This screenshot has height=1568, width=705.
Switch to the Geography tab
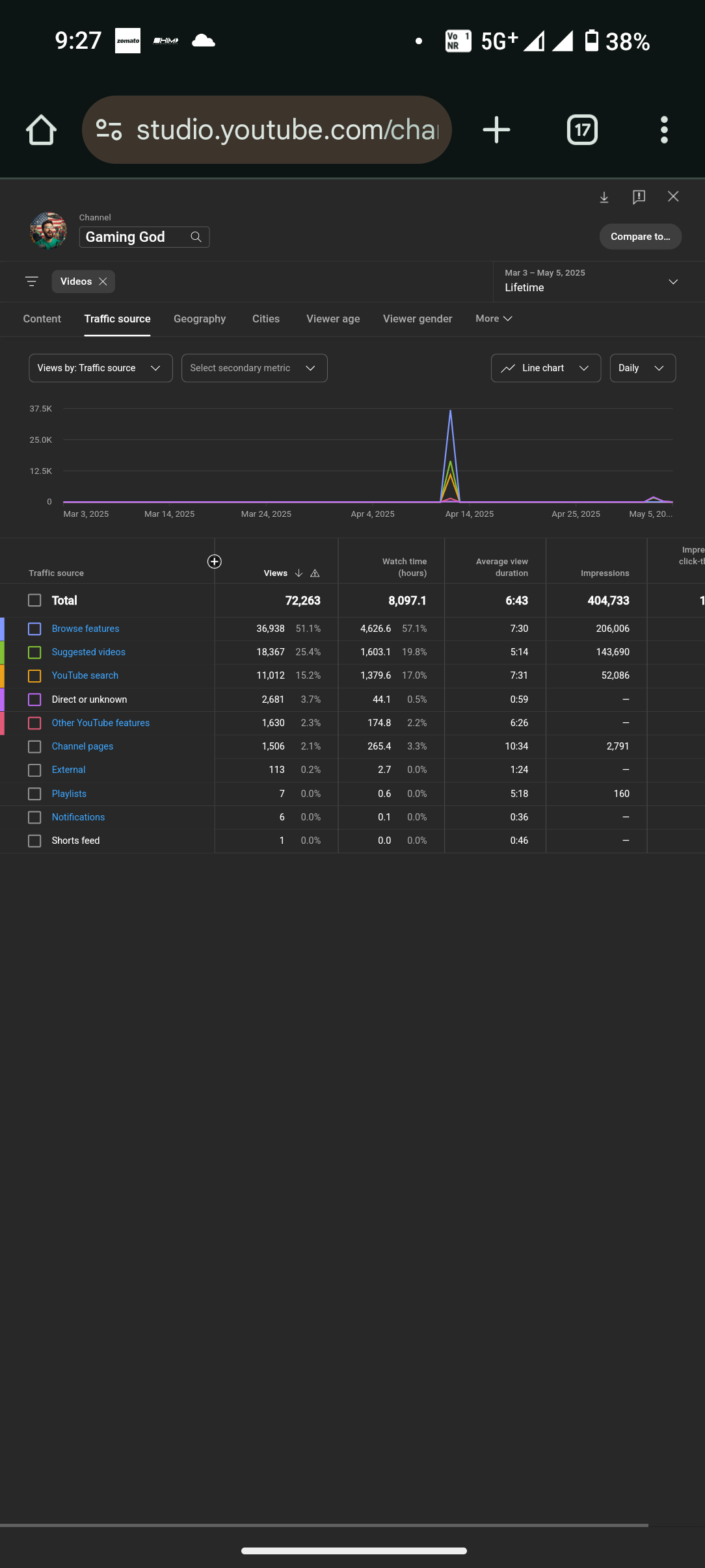[x=200, y=319]
